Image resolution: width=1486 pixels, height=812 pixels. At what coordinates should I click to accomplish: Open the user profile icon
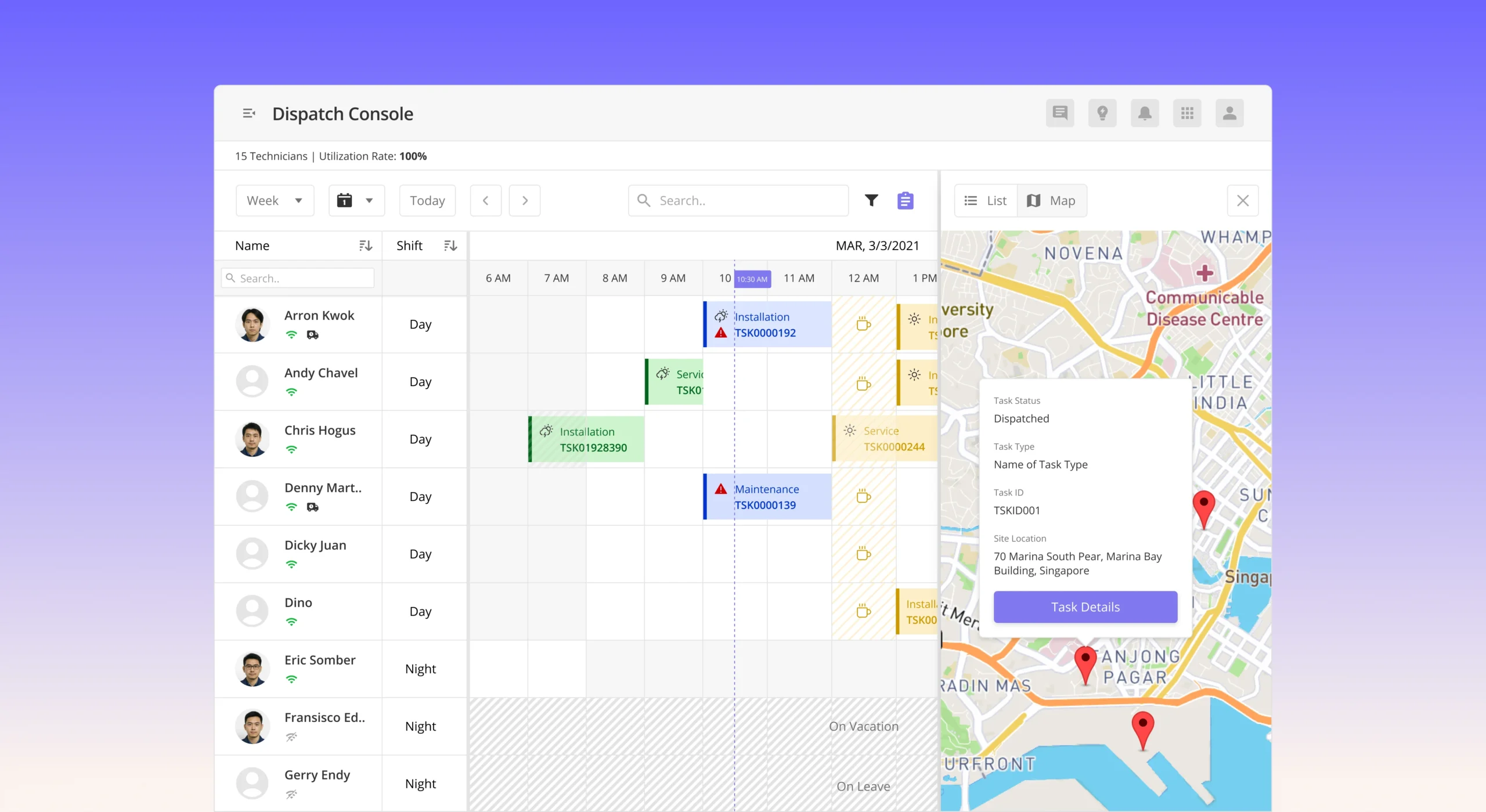click(x=1229, y=113)
